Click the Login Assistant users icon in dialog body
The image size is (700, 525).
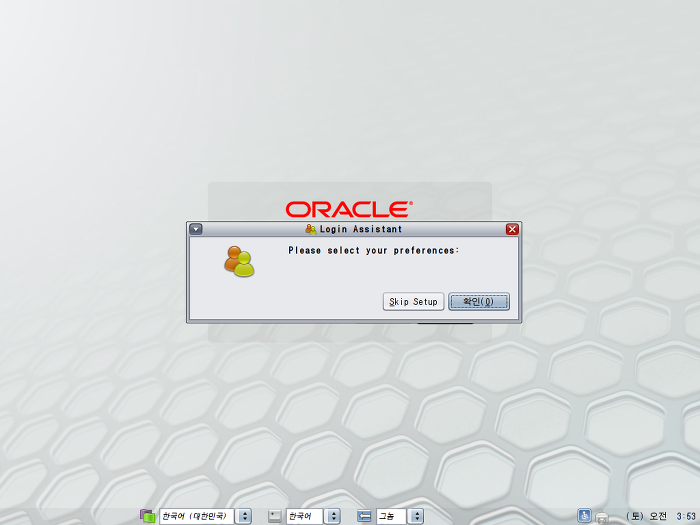click(239, 262)
